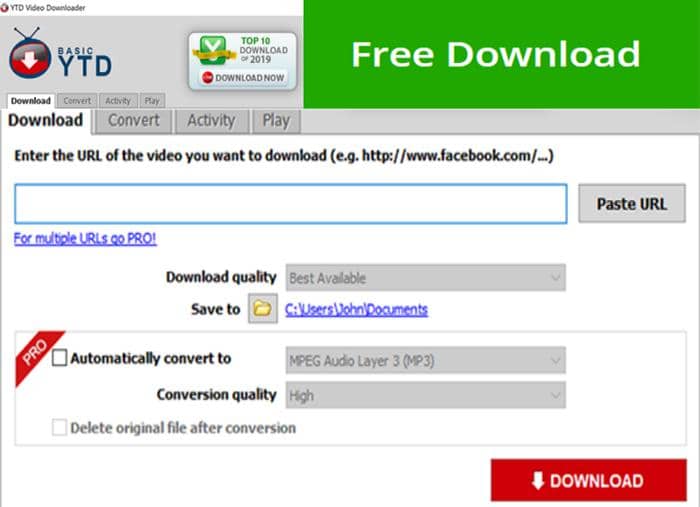Click the YTD app icon in the title bar

pos(4,8)
